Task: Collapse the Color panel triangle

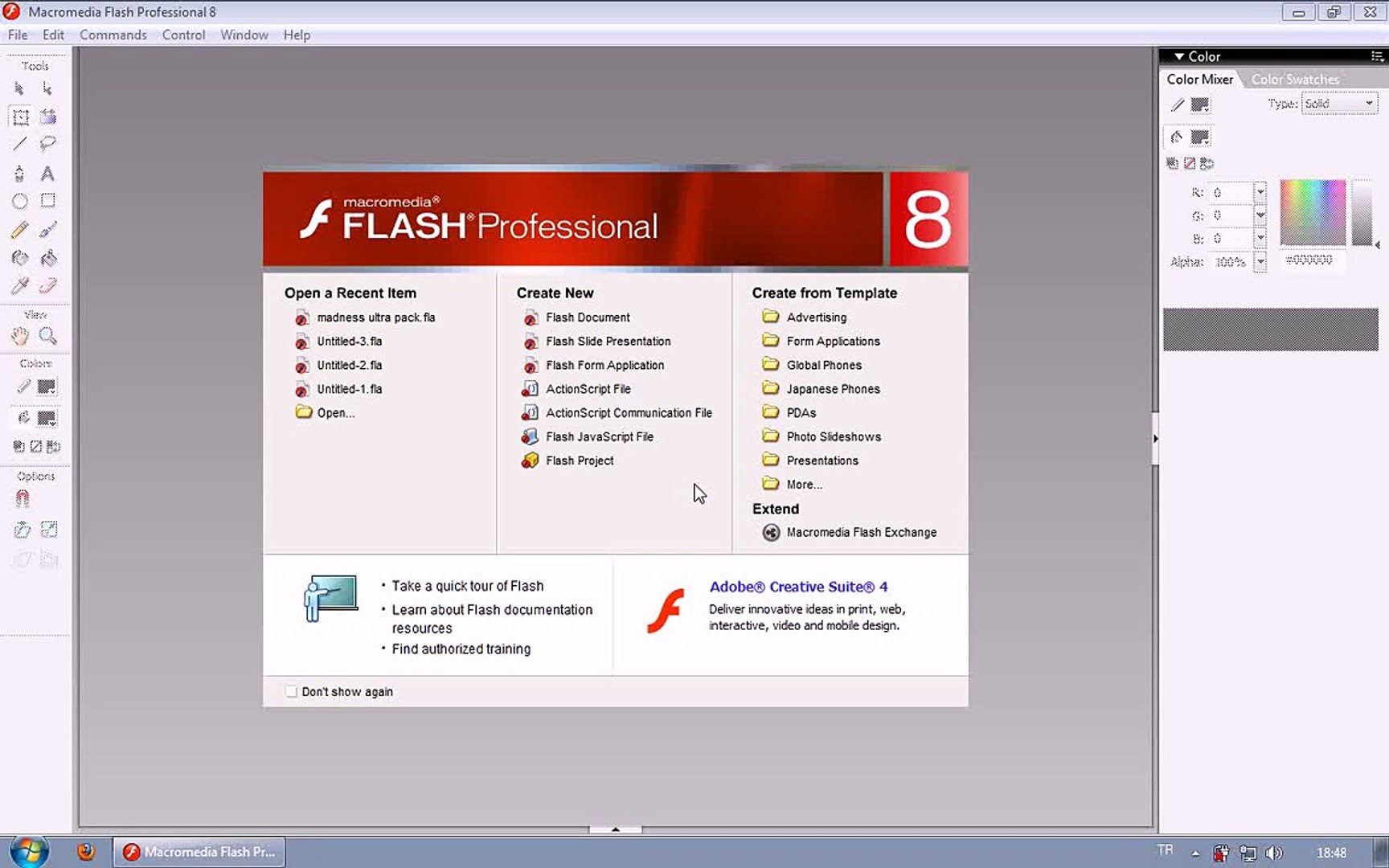Action: (x=1179, y=56)
